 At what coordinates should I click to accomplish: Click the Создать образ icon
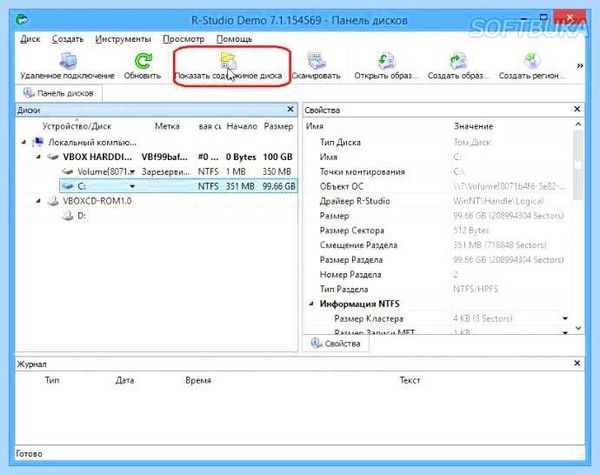click(458, 61)
